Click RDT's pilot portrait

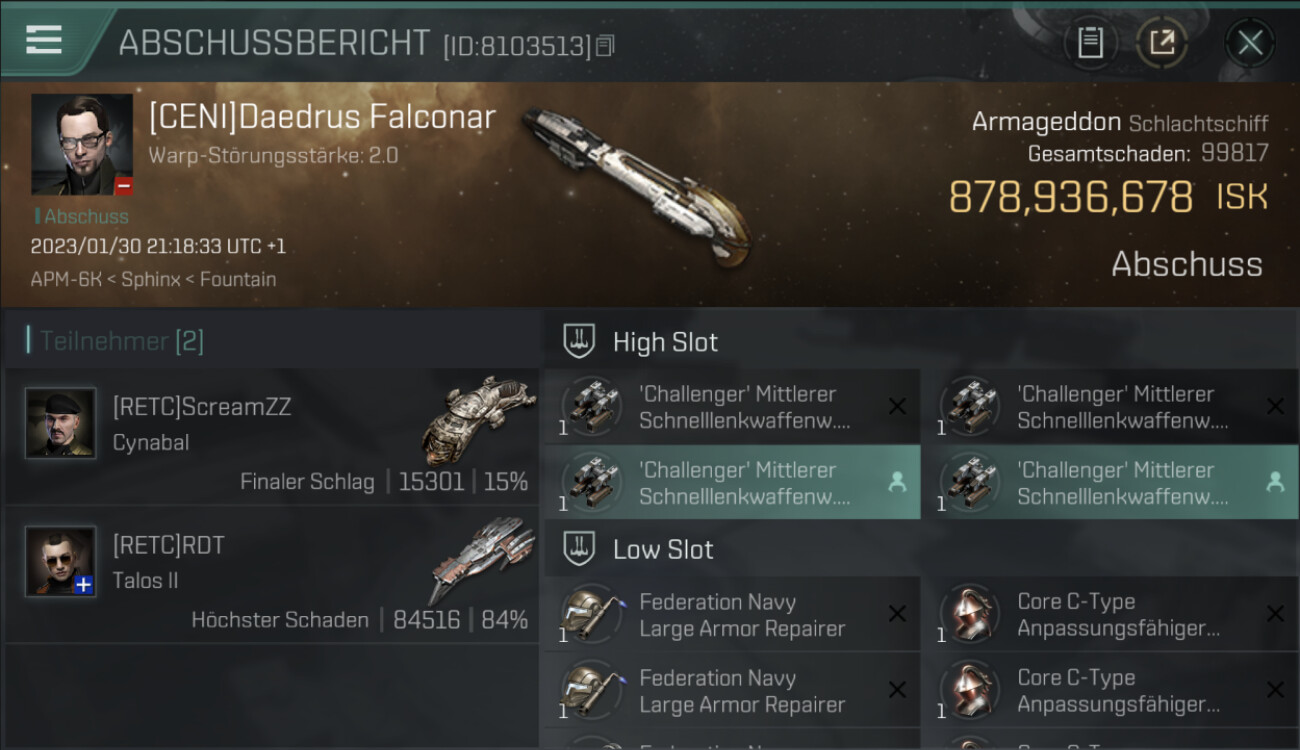coord(60,561)
